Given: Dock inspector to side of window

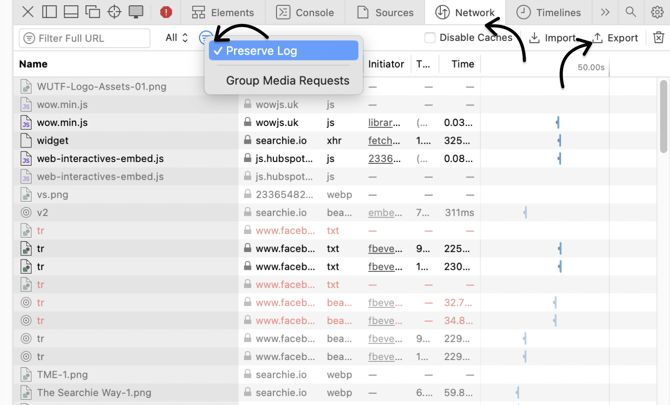Looking at the screenshot, I should (49, 12).
